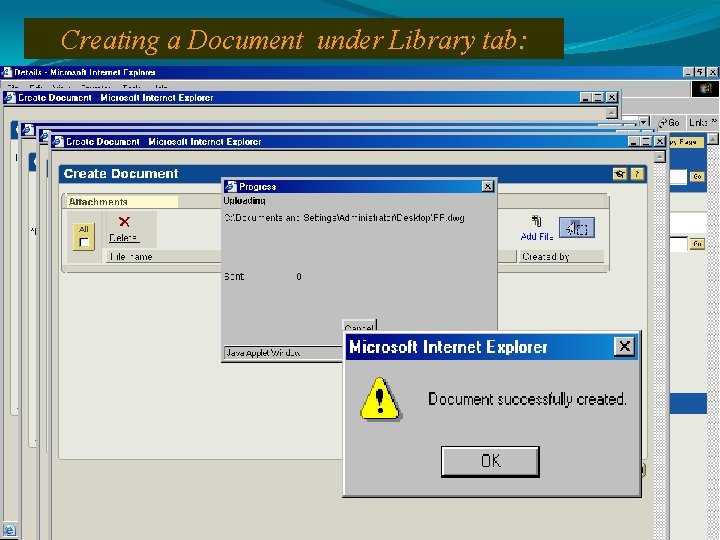Restore down the Details Internet Explorer window
Viewport: 720px width, 540px height.
click(x=700, y=72)
